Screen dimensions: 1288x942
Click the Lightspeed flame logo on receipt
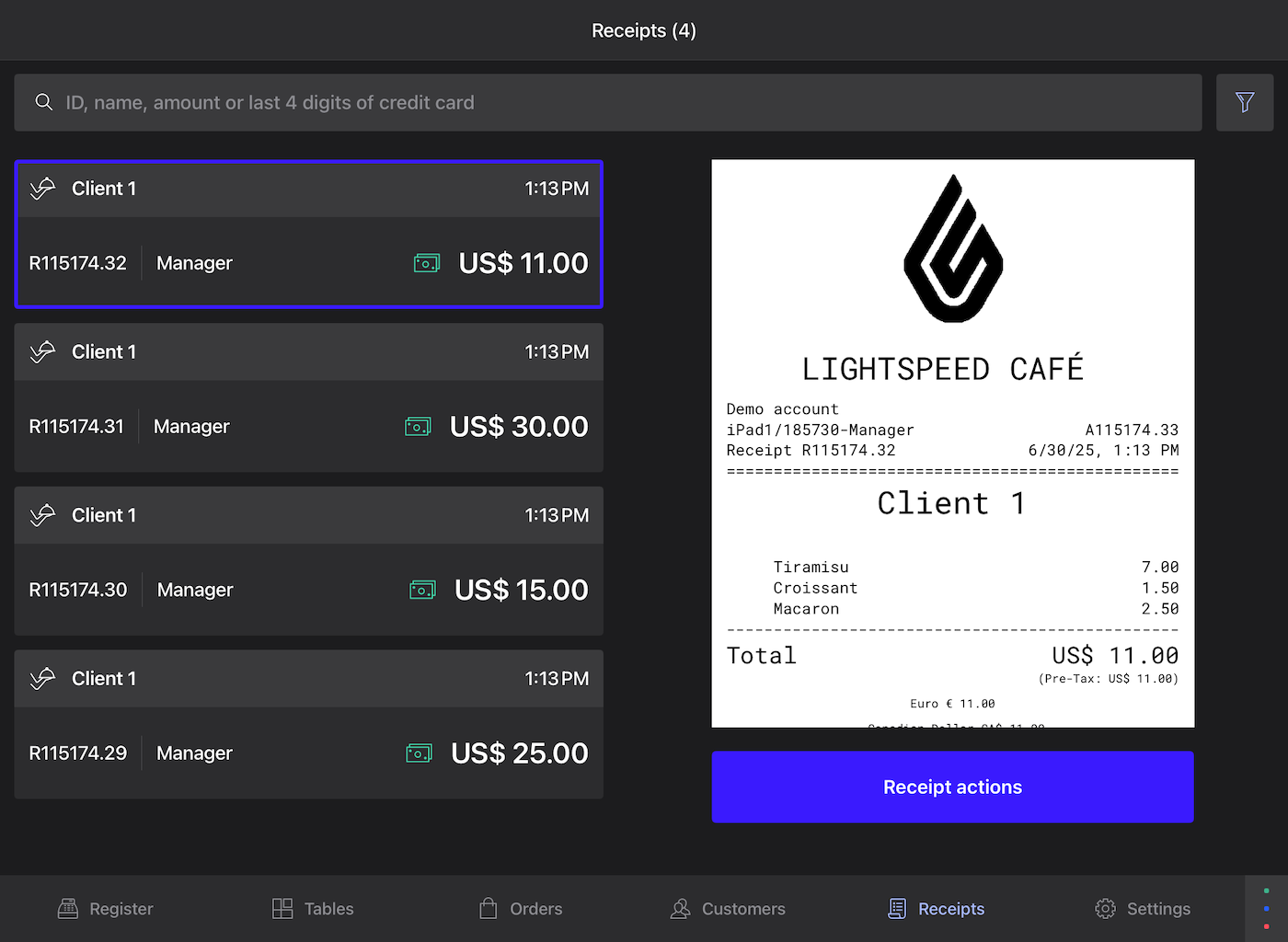click(x=952, y=249)
